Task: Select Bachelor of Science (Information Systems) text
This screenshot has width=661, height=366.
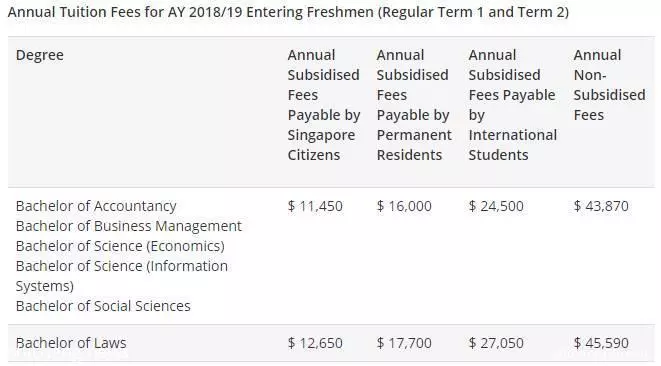Action: [122, 276]
